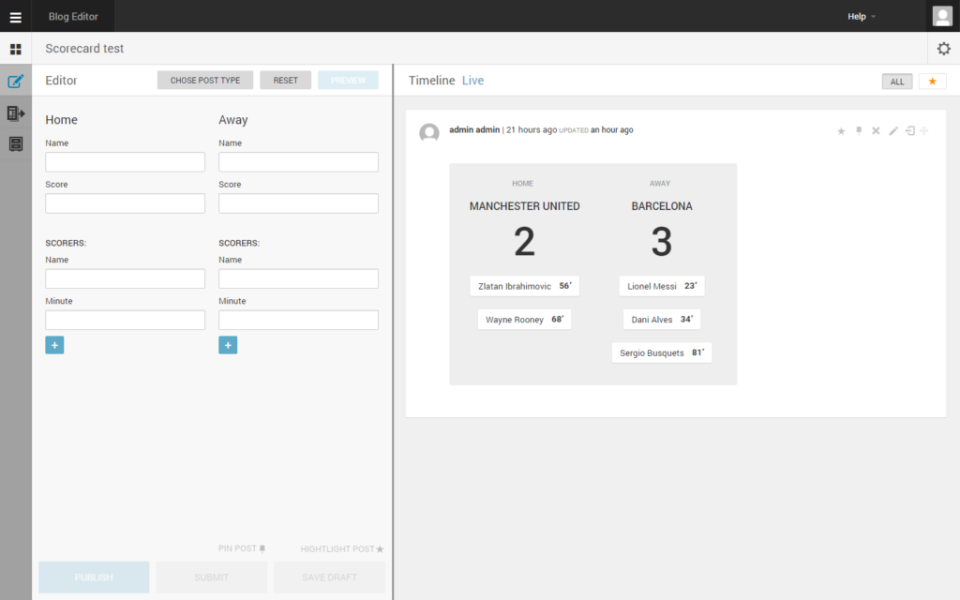Enable the orange star filter in the timeline
The height and width of the screenshot is (600, 960).
(x=932, y=81)
